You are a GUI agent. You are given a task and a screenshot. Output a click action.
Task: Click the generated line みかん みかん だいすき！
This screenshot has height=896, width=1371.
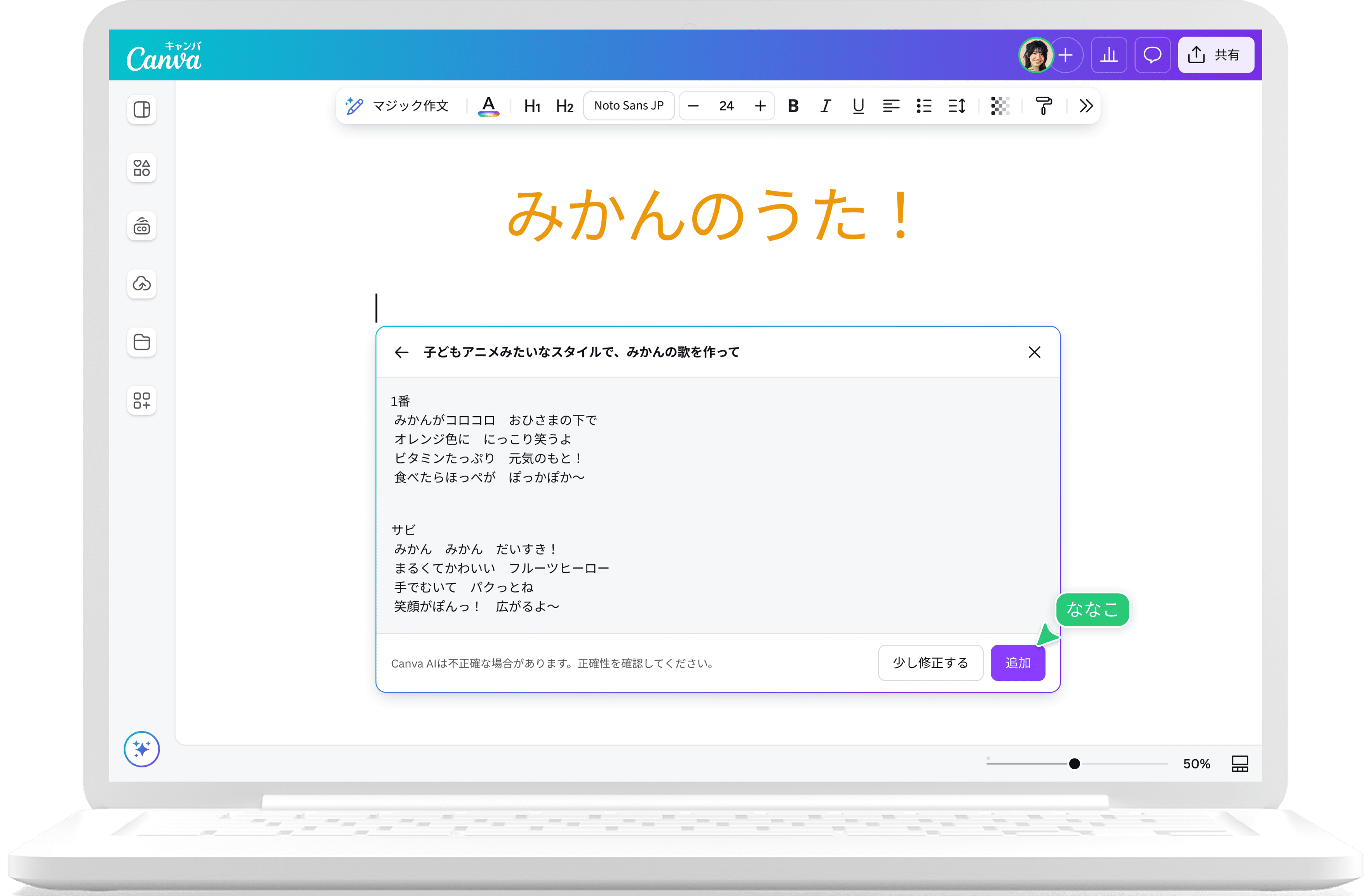pyautogui.click(x=475, y=549)
